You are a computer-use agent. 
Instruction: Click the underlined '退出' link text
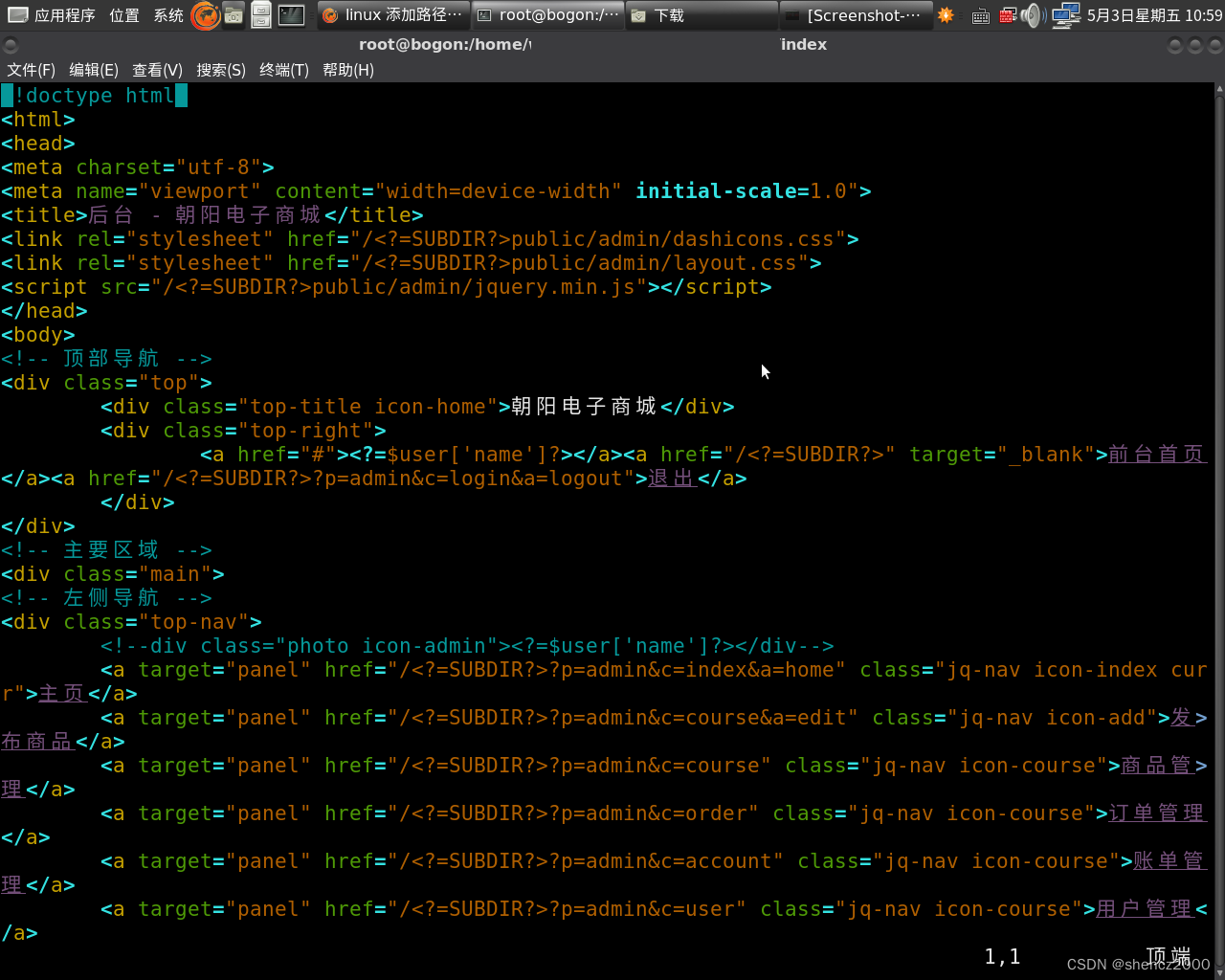point(672,479)
